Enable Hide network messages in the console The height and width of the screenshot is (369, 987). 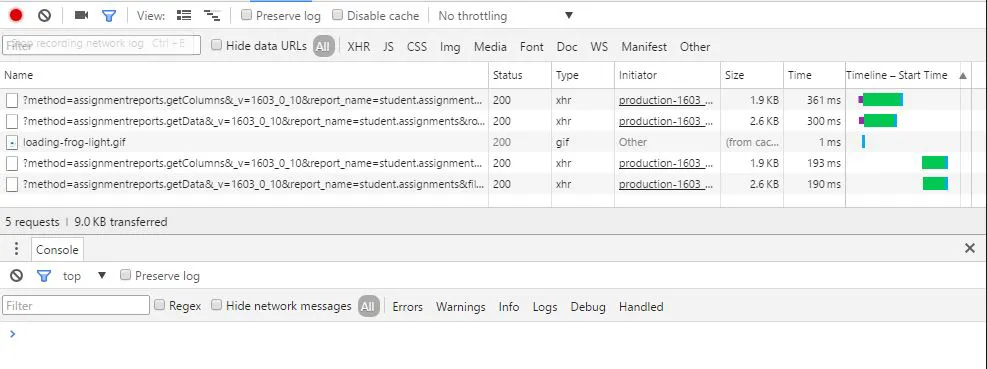[x=217, y=305]
